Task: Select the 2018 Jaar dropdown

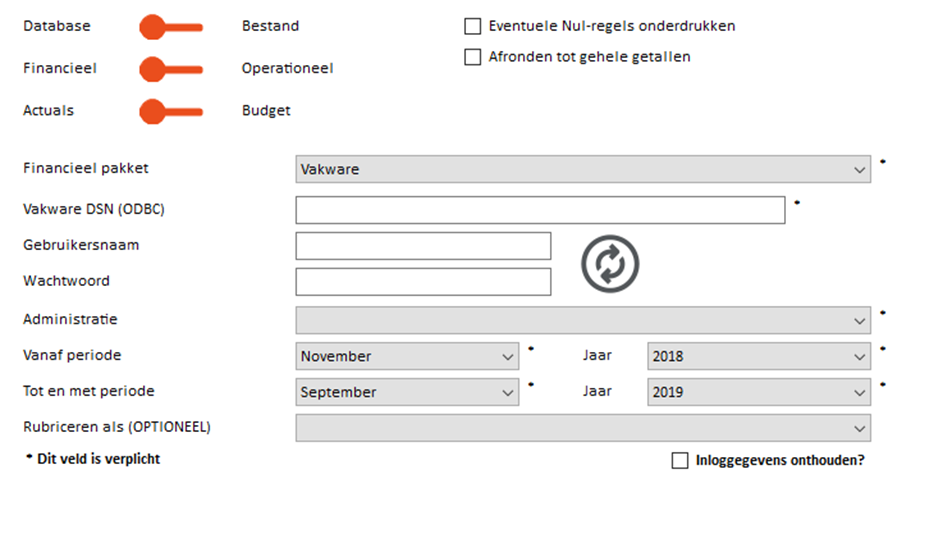Action: point(759,356)
